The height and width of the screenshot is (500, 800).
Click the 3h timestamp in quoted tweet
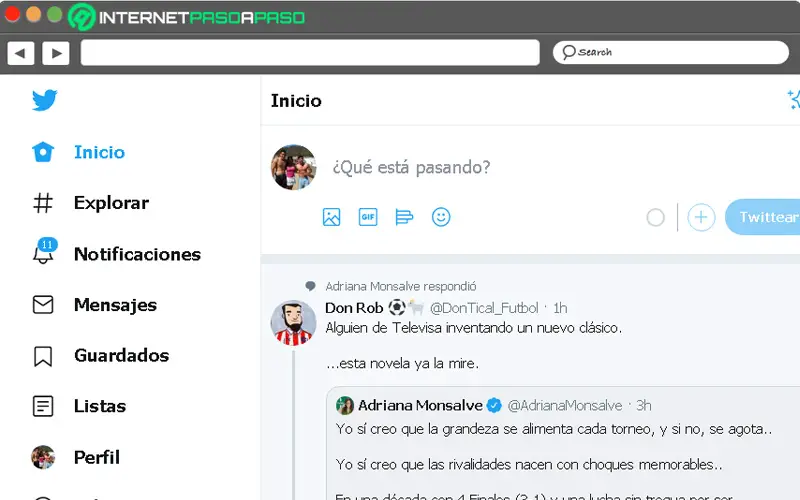coord(644,406)
